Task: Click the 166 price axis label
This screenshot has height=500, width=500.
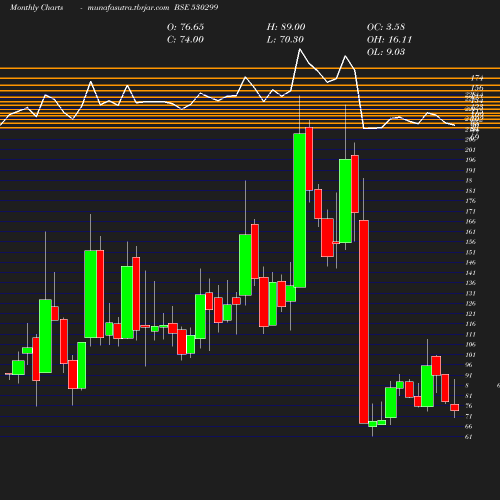Action: (470, 222)
